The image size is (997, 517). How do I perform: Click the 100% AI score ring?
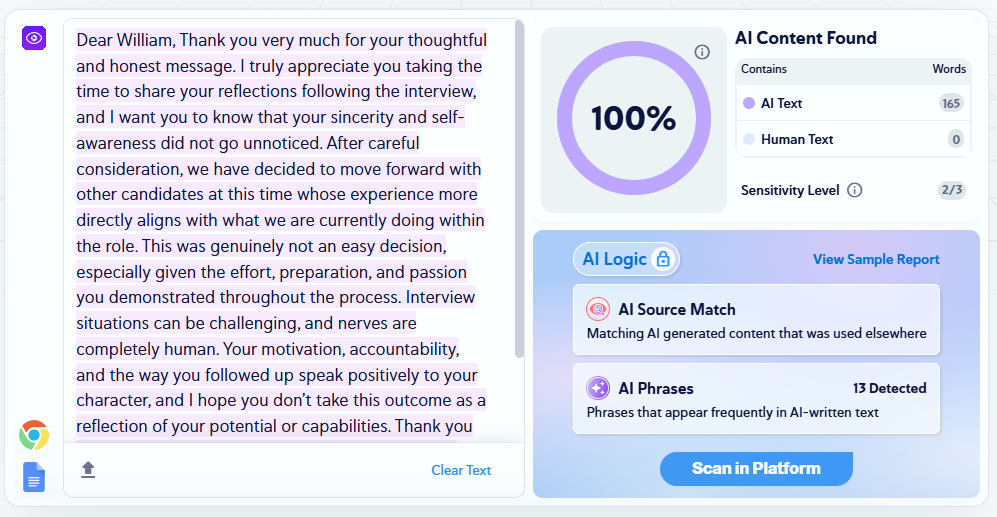click(x=634, y=119)
